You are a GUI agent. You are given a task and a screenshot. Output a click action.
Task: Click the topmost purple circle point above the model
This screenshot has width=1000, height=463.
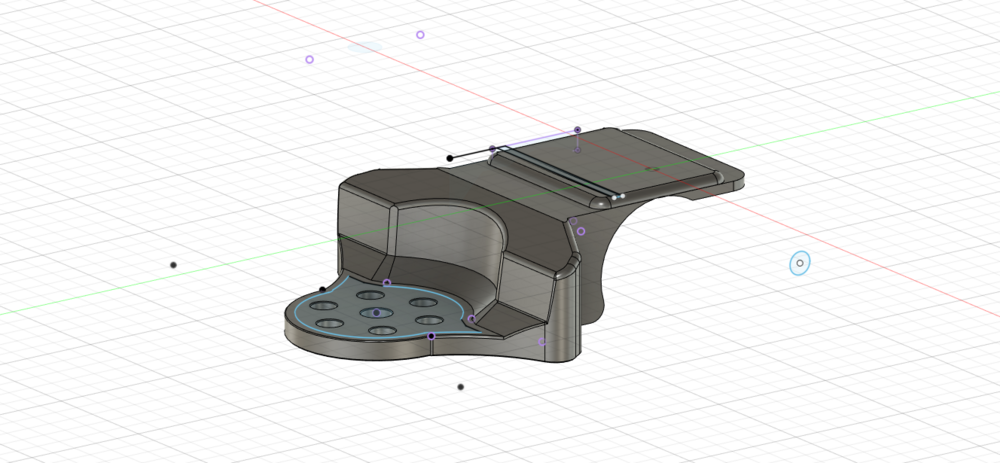pos(420,35)
